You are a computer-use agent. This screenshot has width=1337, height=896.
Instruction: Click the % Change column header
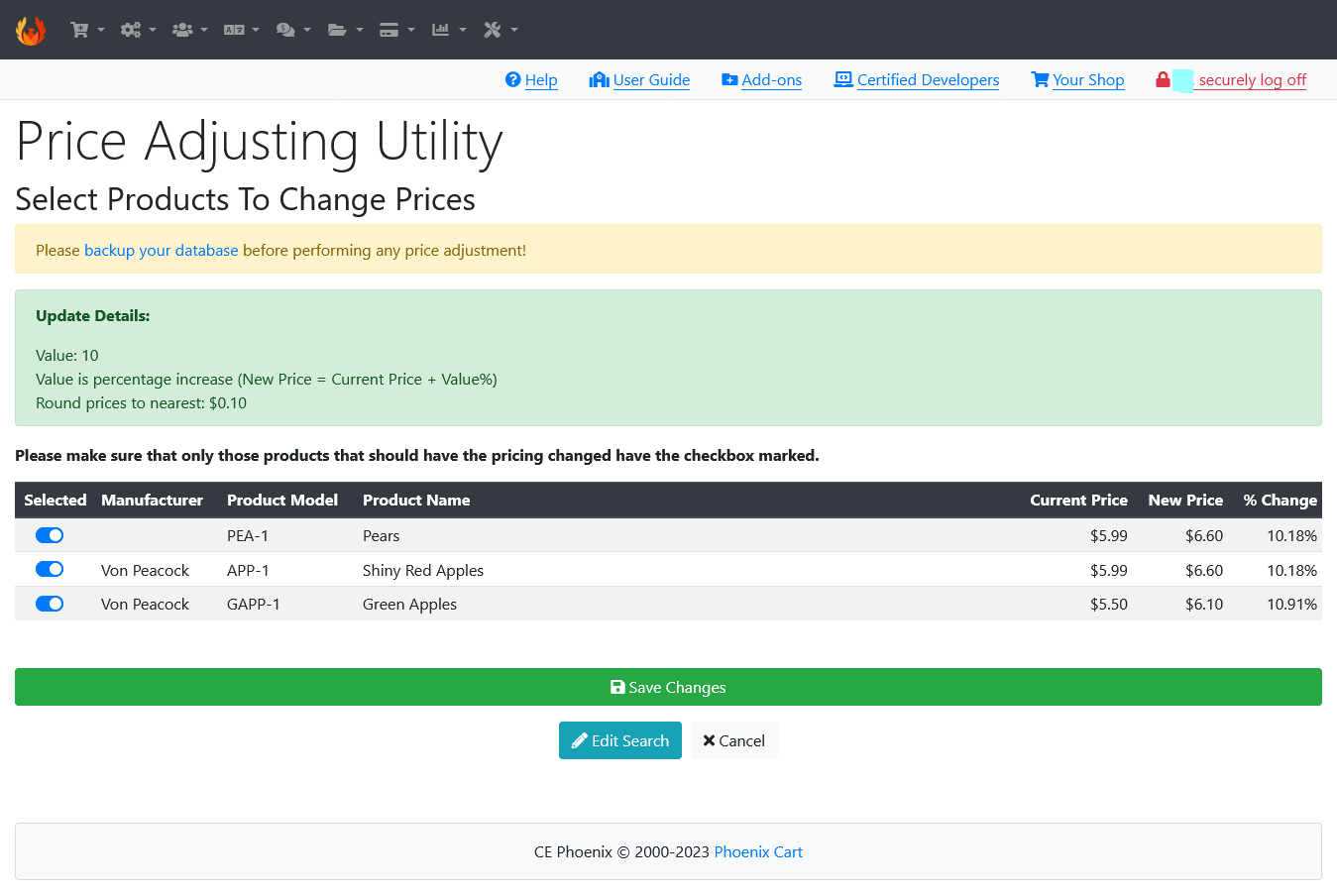tap(1281, 501)
